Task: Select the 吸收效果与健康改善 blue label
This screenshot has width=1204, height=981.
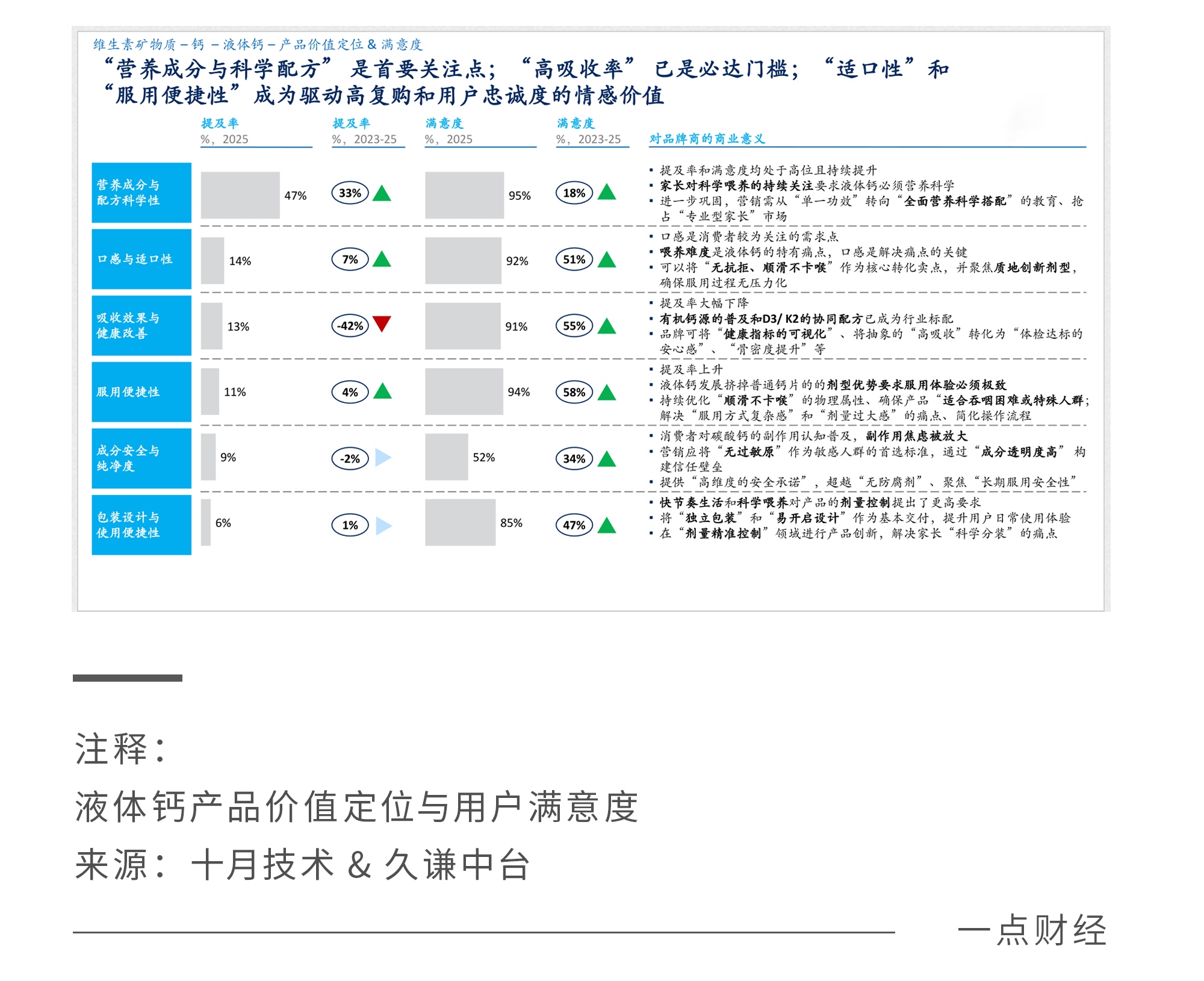Action: pyautogui.click(x=141, y=325)
